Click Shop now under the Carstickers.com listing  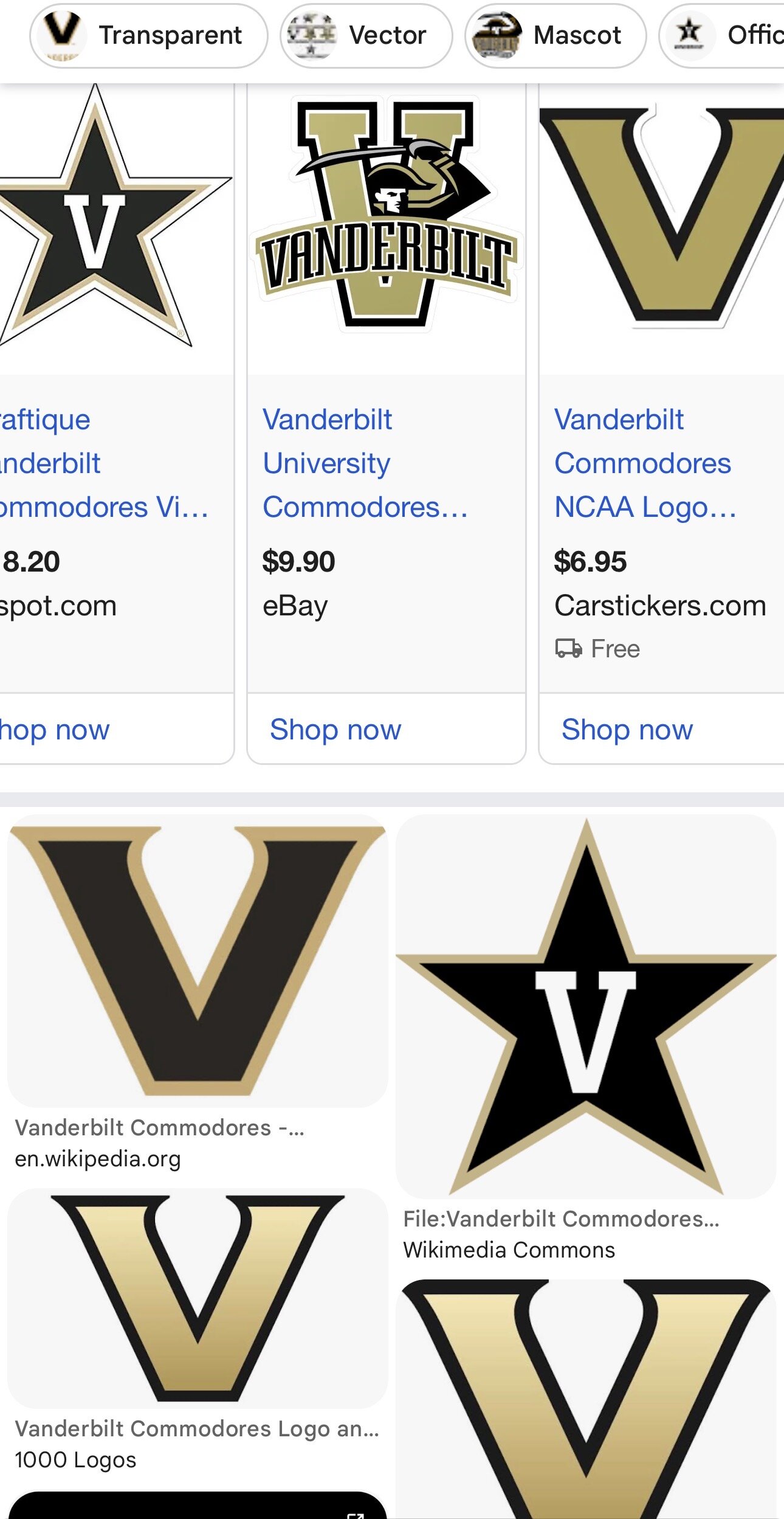click(x=627, y=729)
